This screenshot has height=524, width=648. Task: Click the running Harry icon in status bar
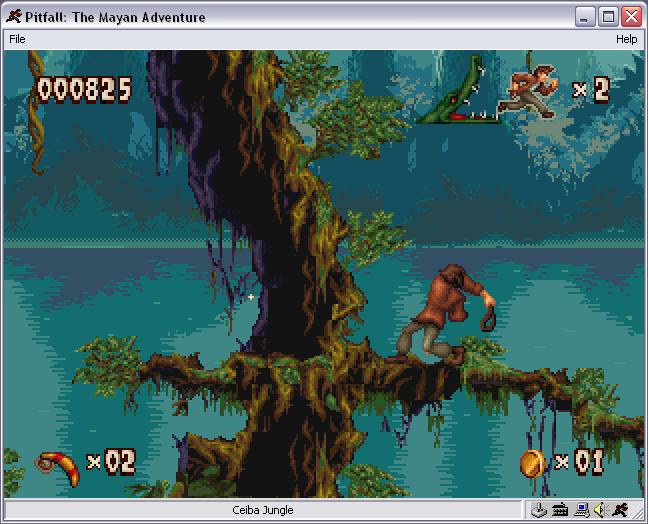(620, 510)
